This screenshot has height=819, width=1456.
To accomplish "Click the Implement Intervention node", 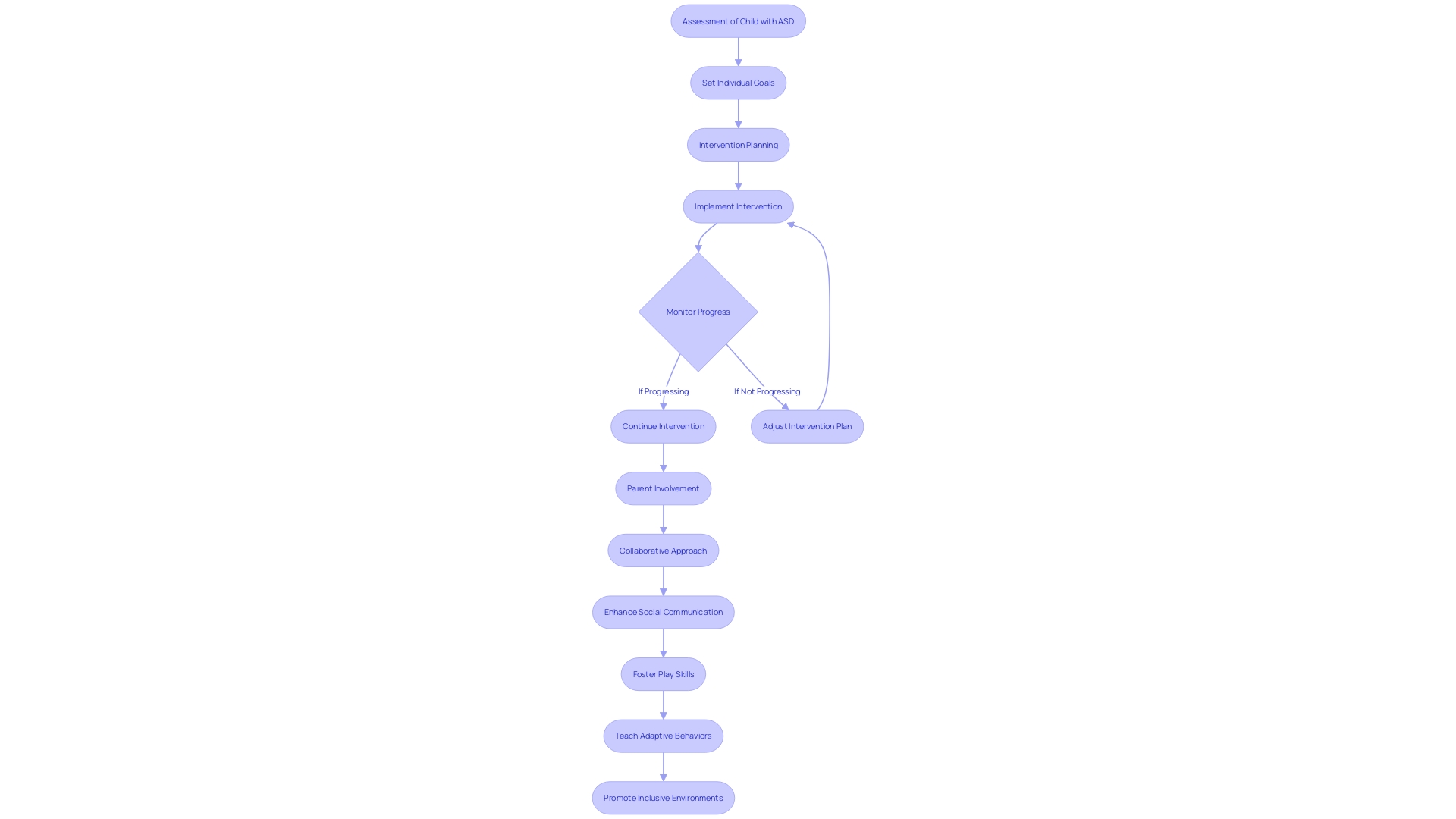I will pos(738,206).
